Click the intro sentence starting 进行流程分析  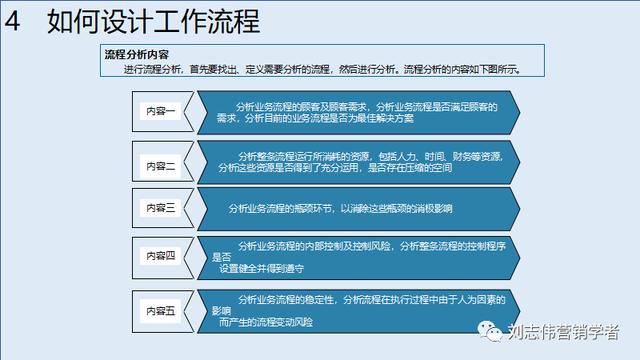(322, 69)
